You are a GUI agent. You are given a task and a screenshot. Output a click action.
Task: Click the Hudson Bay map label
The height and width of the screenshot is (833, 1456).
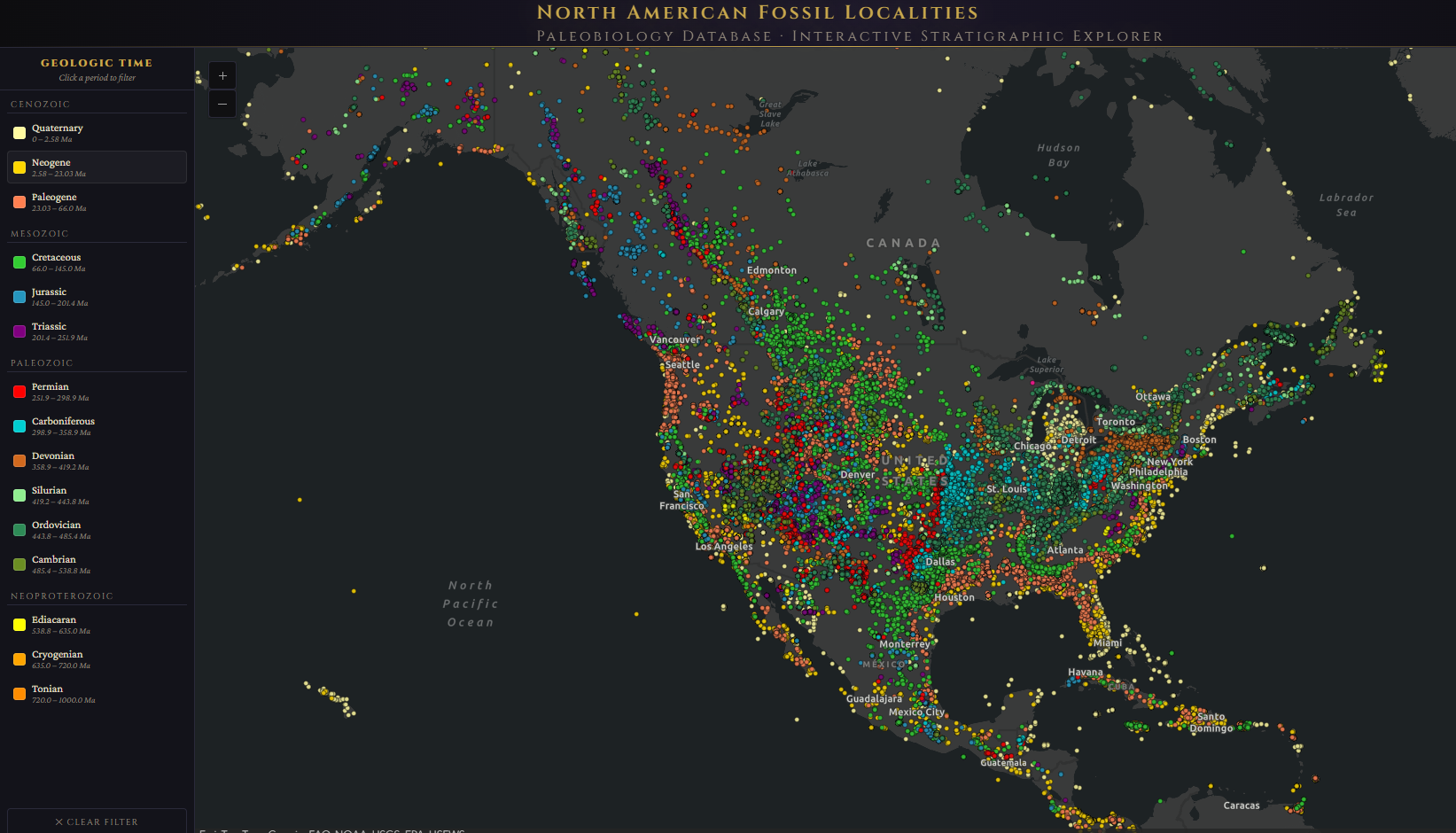pyautogui.click(x=1058, y=155)
